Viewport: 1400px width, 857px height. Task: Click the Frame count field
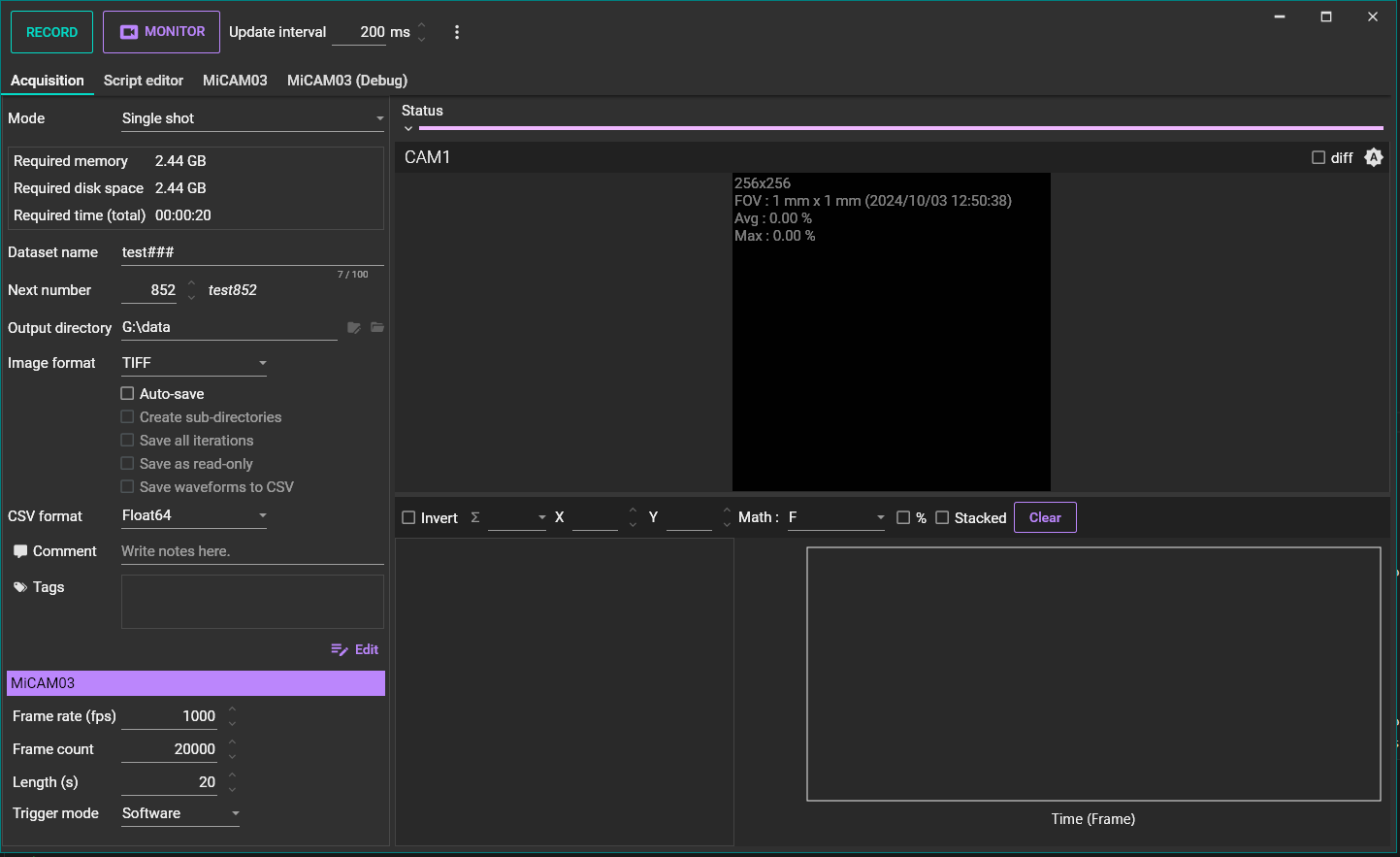(169, 749)
